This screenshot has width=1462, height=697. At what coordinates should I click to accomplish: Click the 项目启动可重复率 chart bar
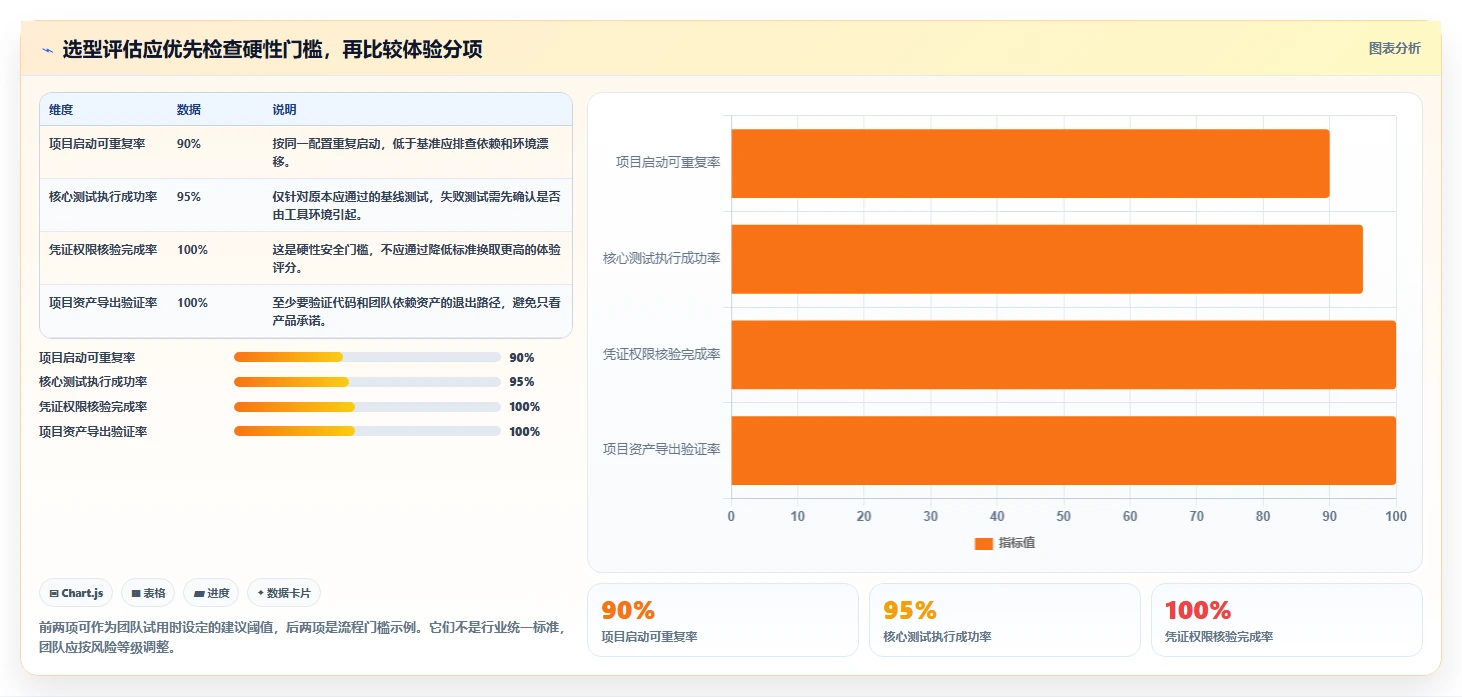coord(1030,163)
